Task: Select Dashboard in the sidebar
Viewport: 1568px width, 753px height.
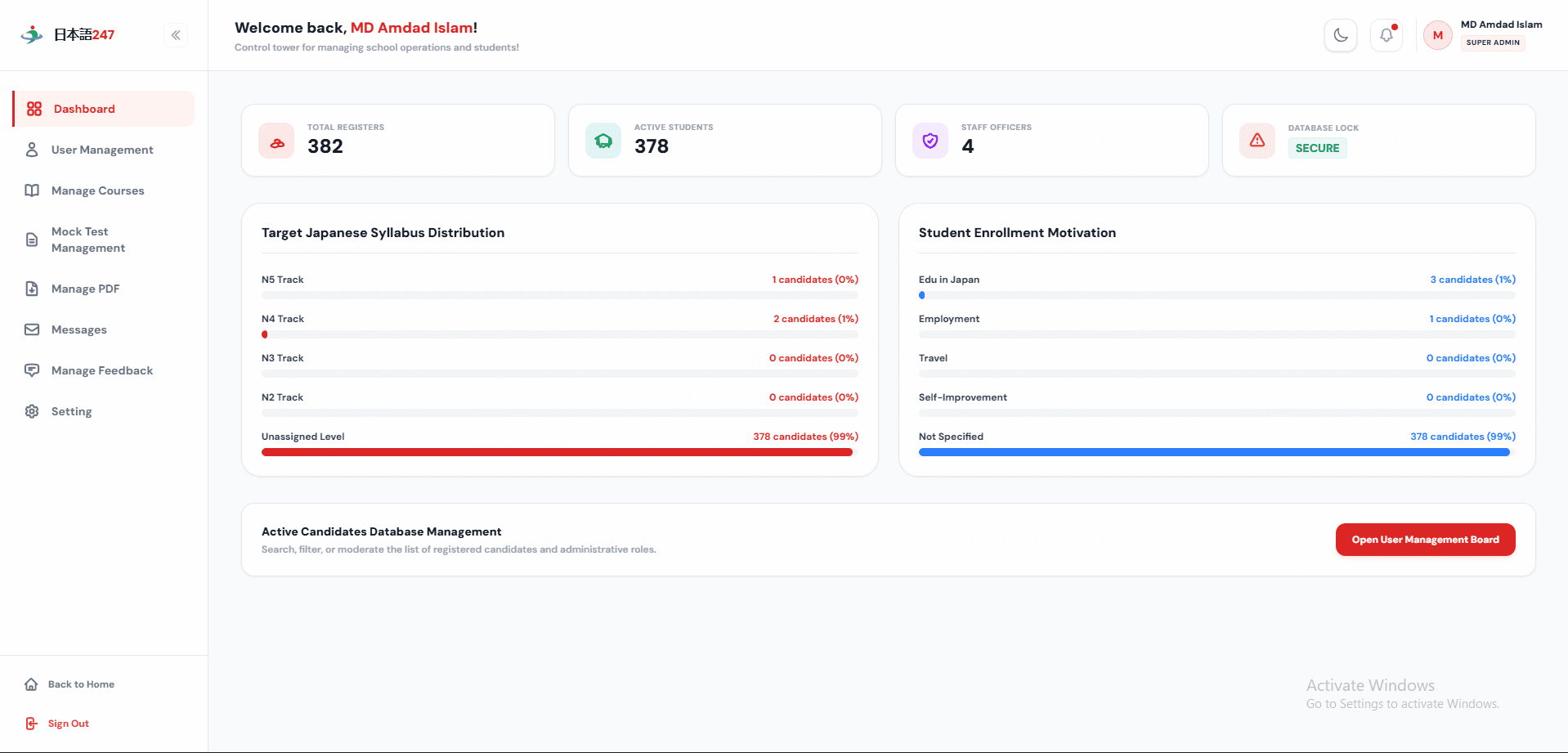Action: (104, 109)
